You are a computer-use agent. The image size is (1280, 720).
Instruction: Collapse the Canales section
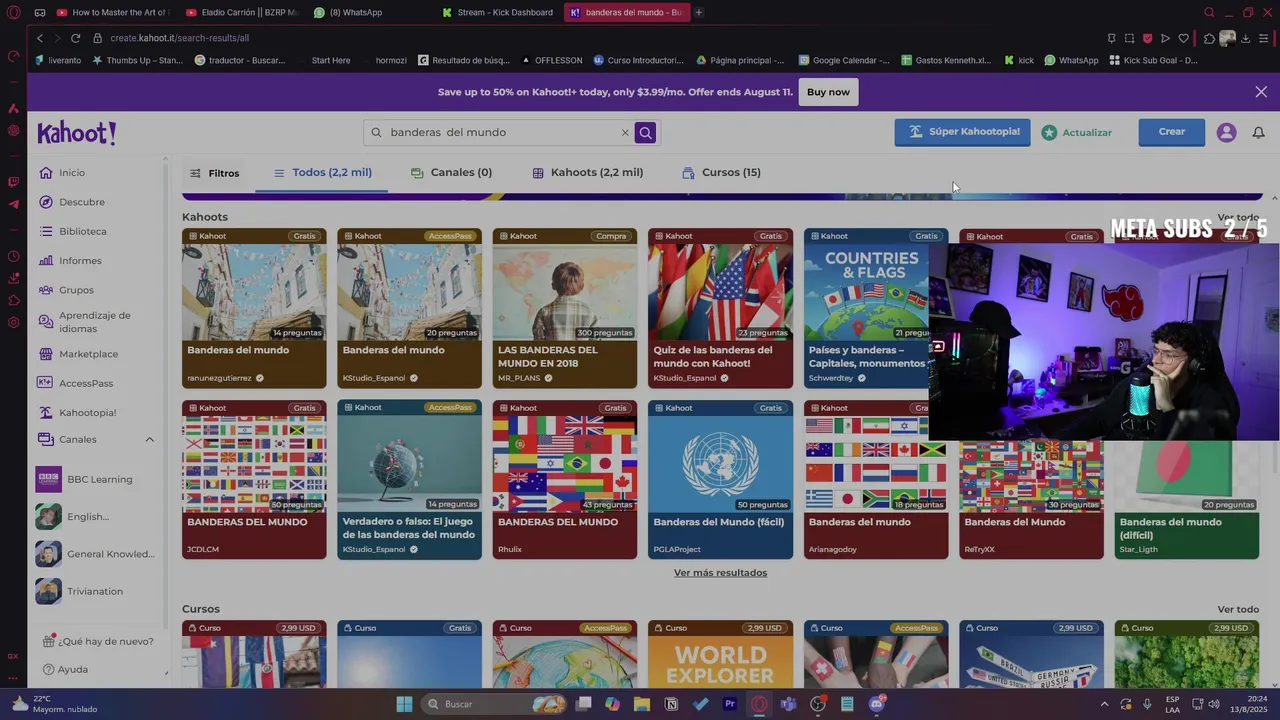[150, 439]
